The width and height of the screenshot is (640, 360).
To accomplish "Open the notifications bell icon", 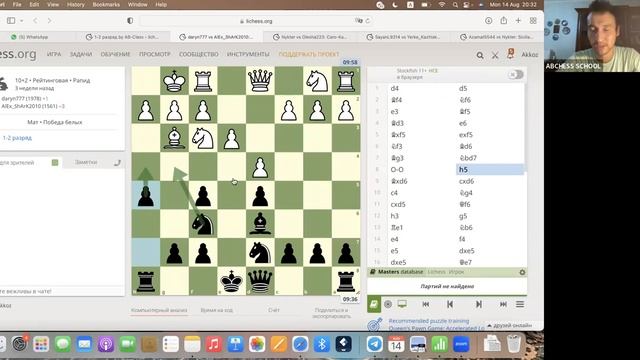I will pyautogui.click(x=510, y=54).
